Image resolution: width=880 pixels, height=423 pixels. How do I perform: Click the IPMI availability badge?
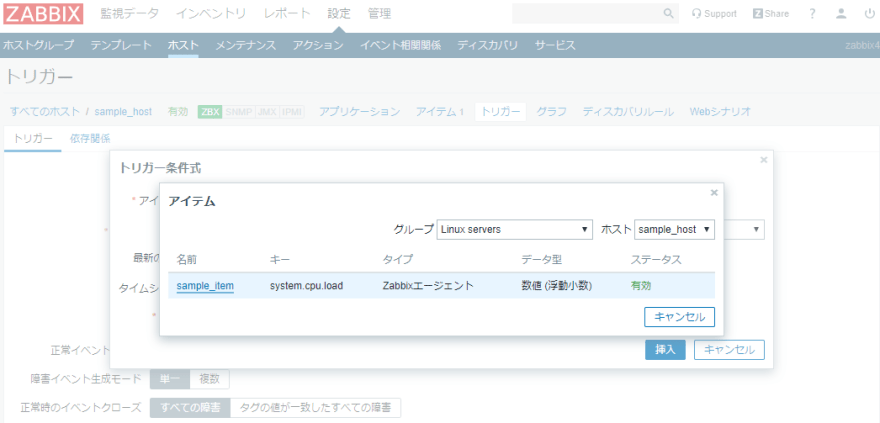[x=292, y=112]
